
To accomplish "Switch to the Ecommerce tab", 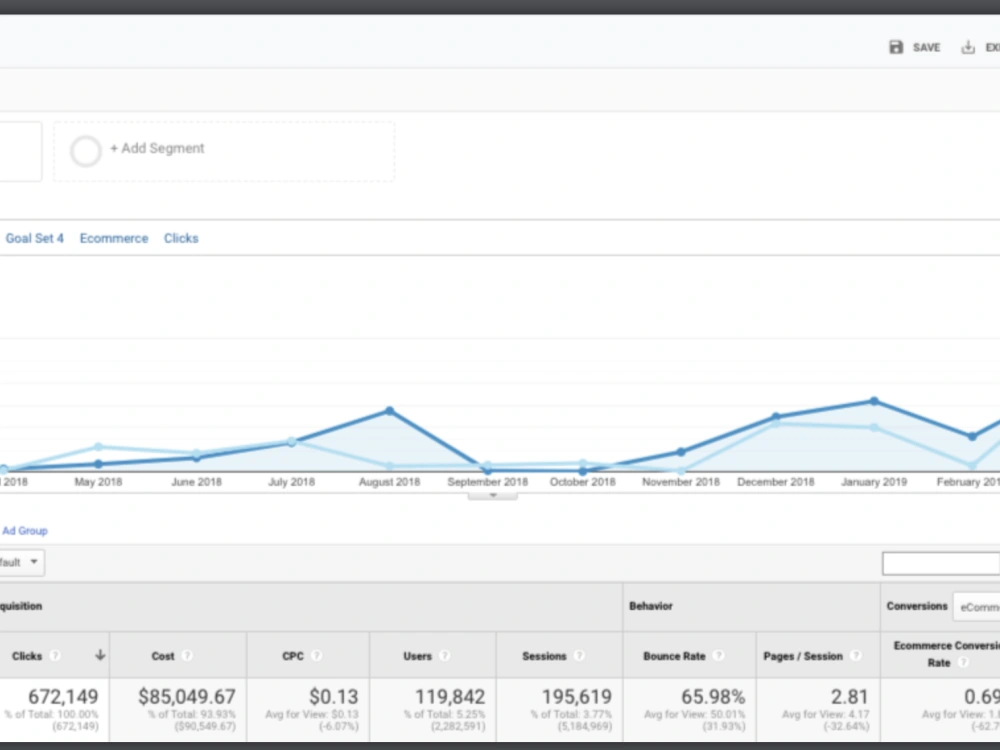I will (x=114, y=238).
